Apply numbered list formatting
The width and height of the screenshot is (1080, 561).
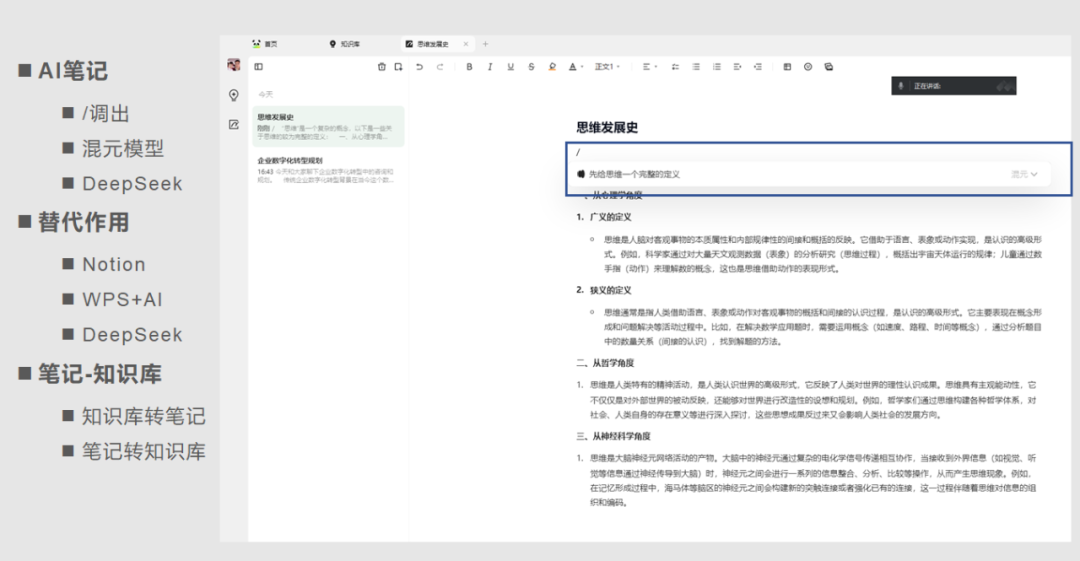tap(716, 67)
